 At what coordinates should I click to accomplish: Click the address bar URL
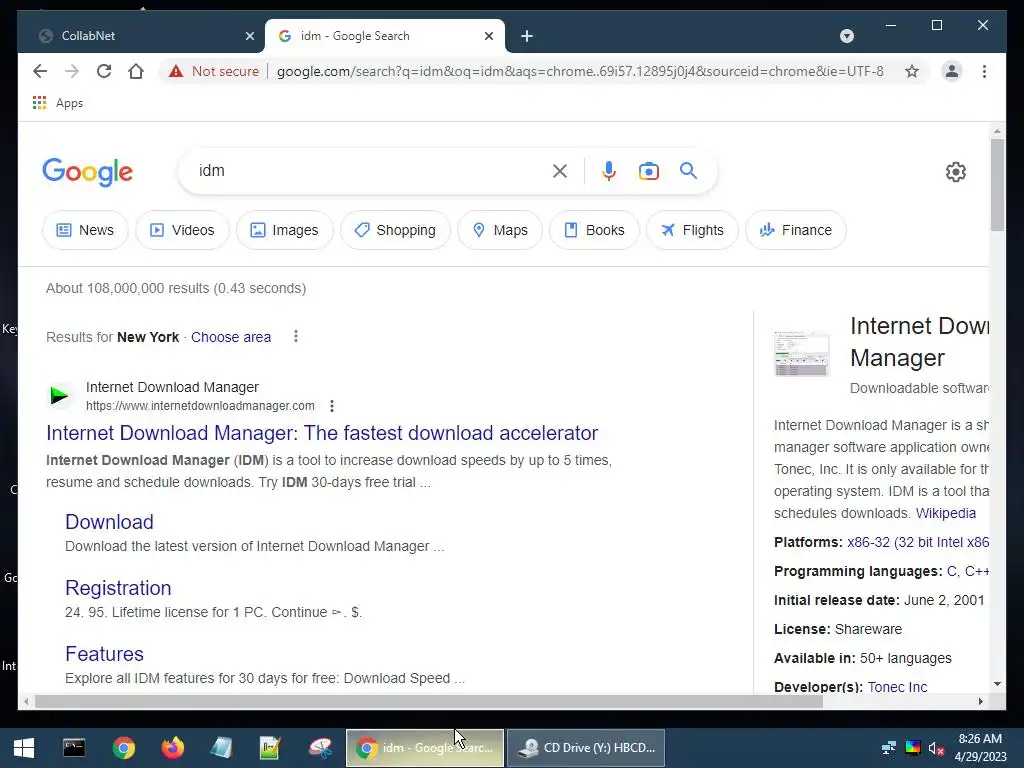pyautogui.click(x=580, y=71)
